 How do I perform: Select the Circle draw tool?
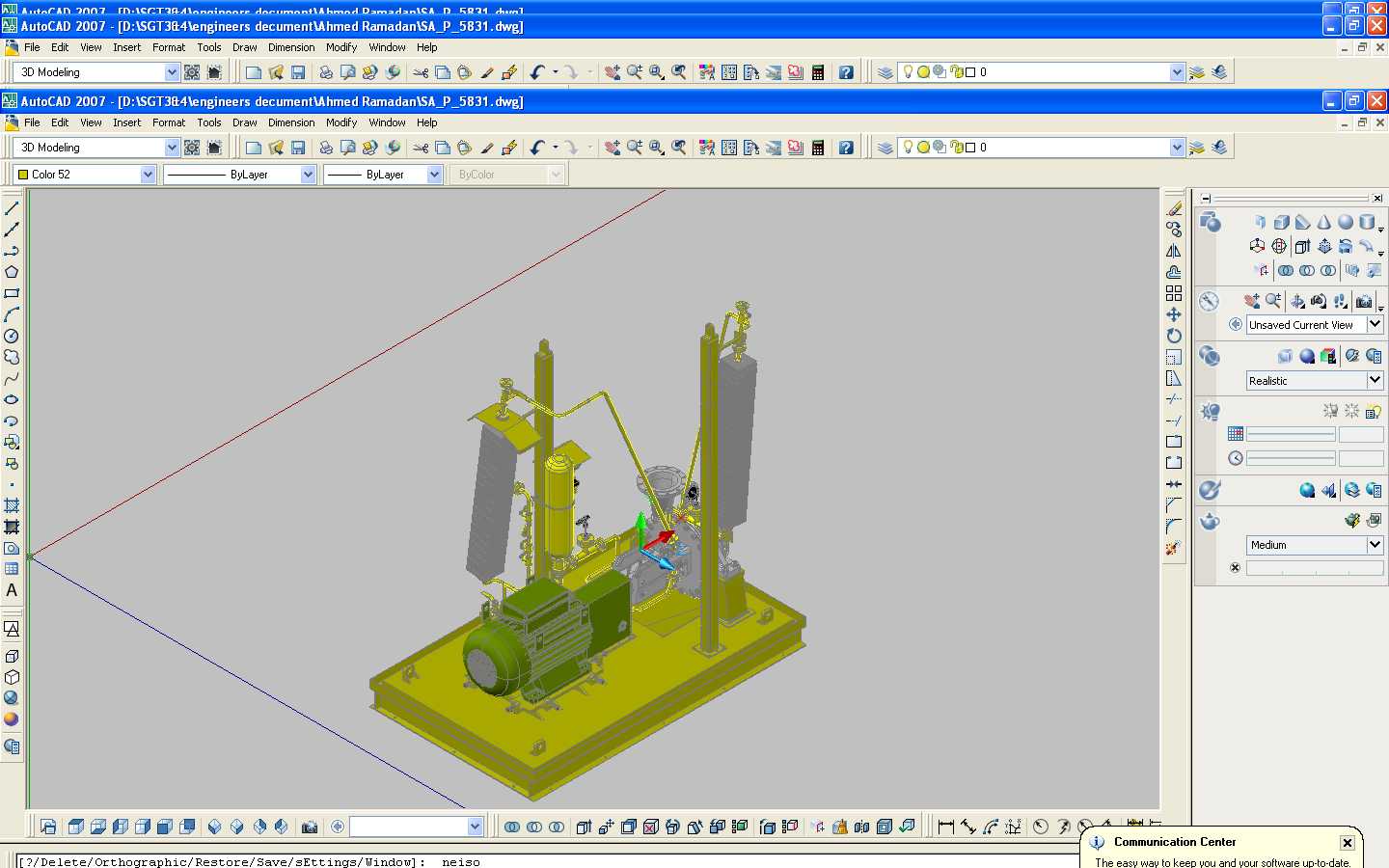point(12,336)
